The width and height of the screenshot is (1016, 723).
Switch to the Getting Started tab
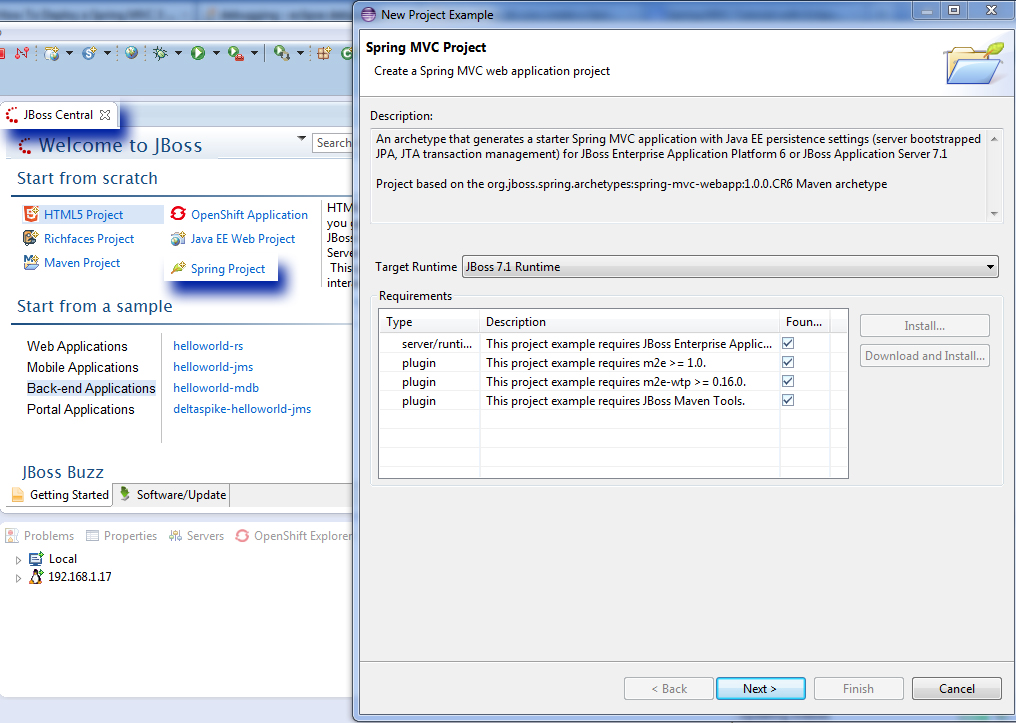click(59, 495)
